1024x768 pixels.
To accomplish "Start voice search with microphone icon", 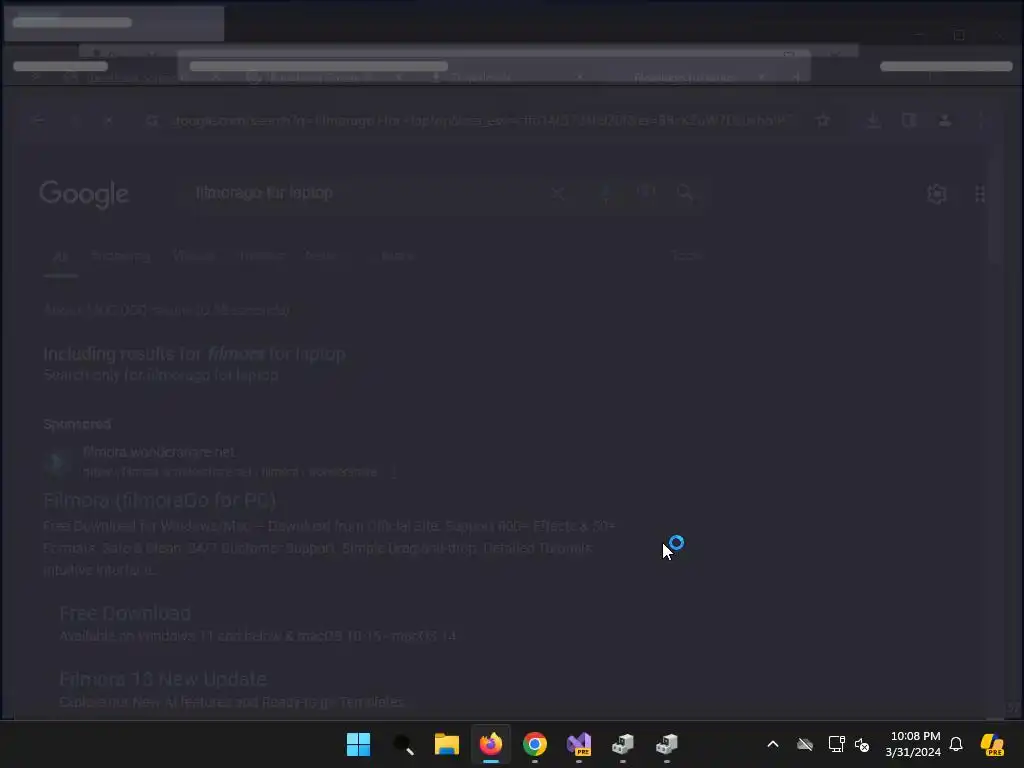I will pyautogui.click(x=605, y=193).
